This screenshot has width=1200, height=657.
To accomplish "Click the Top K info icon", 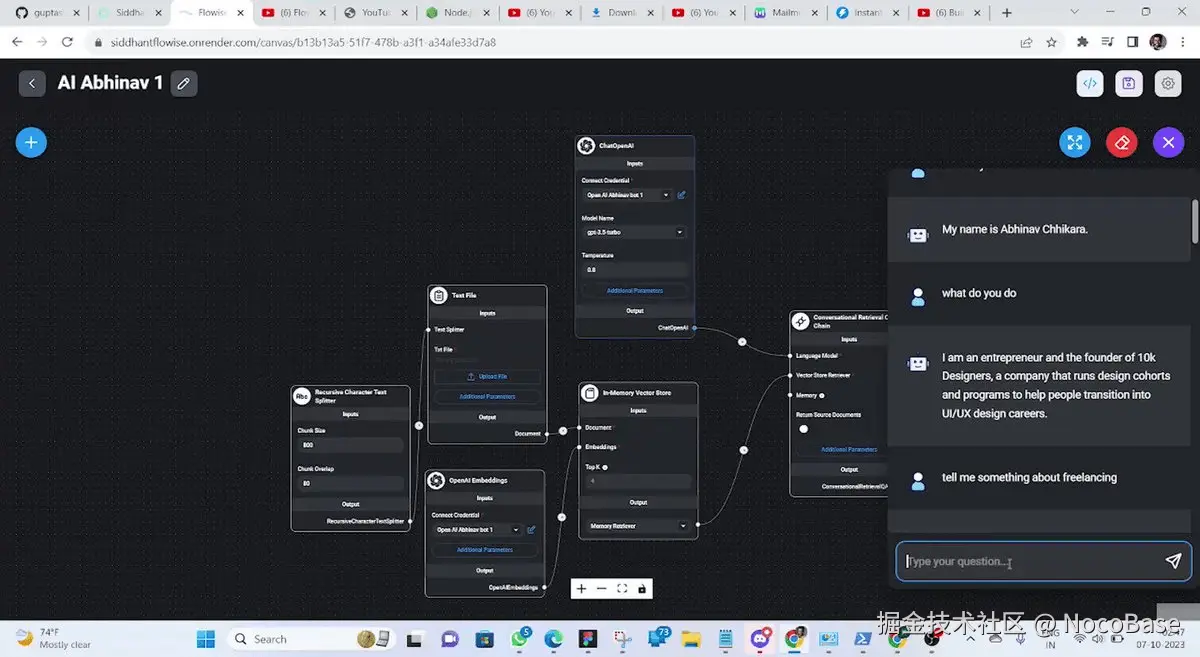I will coord(606,467).
